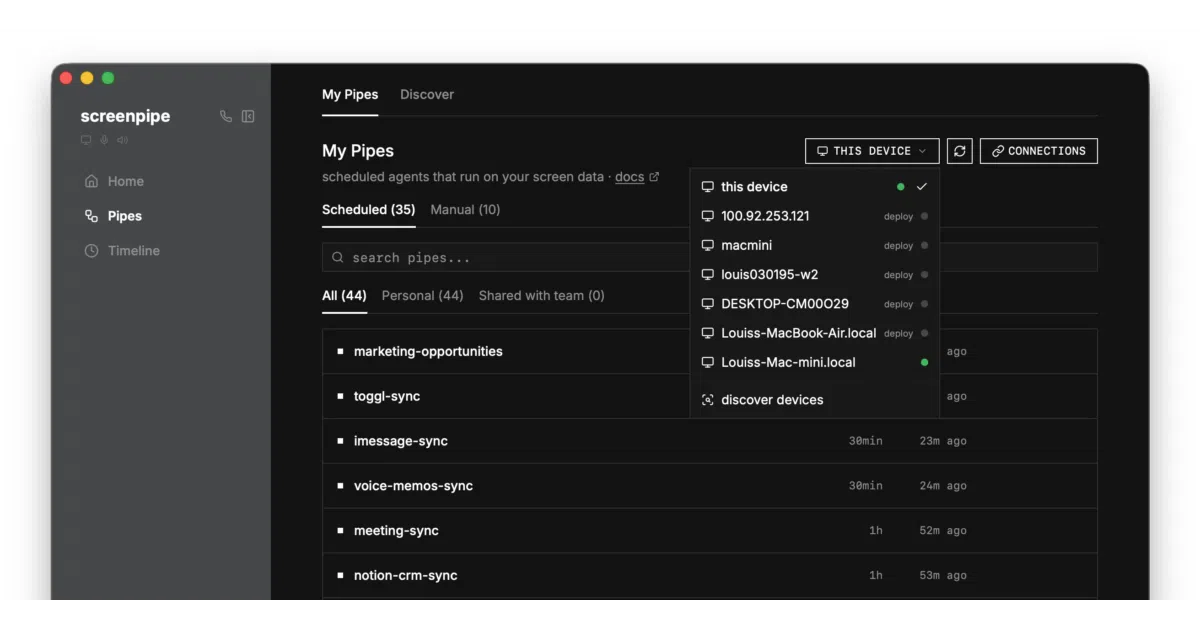Select the Manual (10) tab

click(465, 210)
